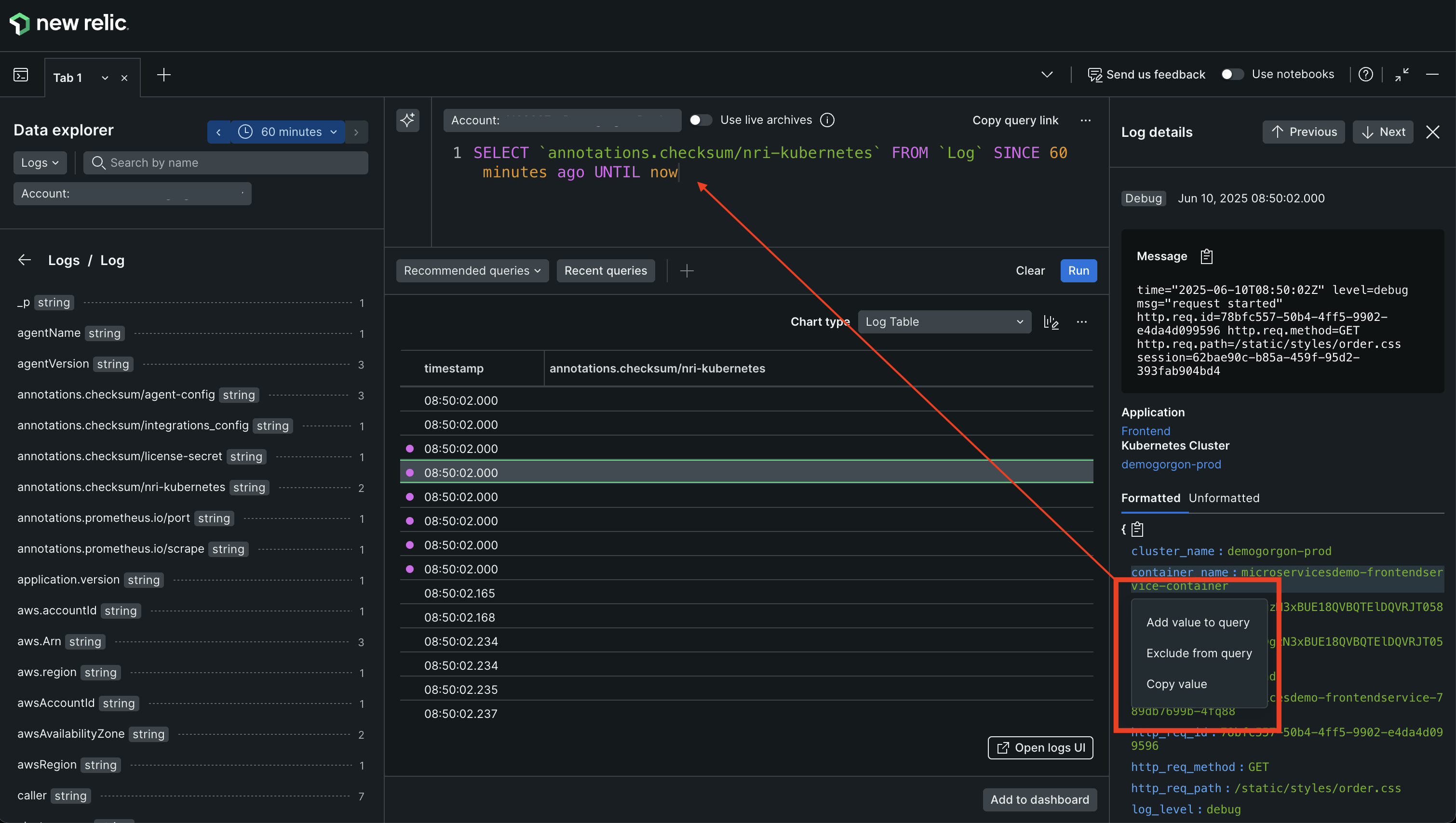Click the chart customization icon next to Chart type
The width and height of the screenshot is (1456, 823).
point(1051,322)
